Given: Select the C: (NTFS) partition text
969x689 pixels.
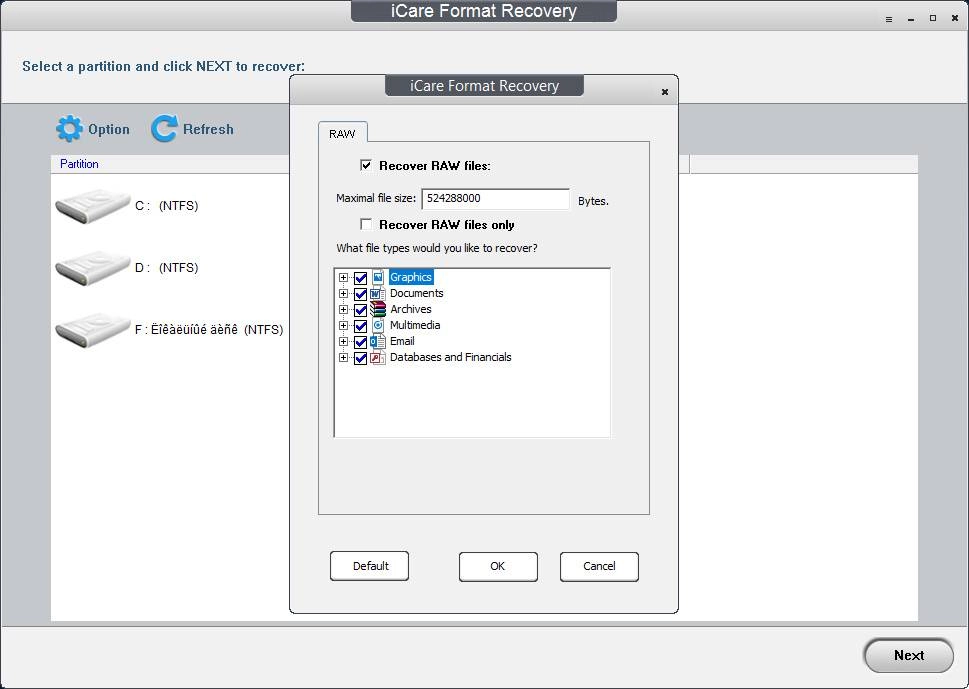Looking at the screenshot, I should [167, 206].
